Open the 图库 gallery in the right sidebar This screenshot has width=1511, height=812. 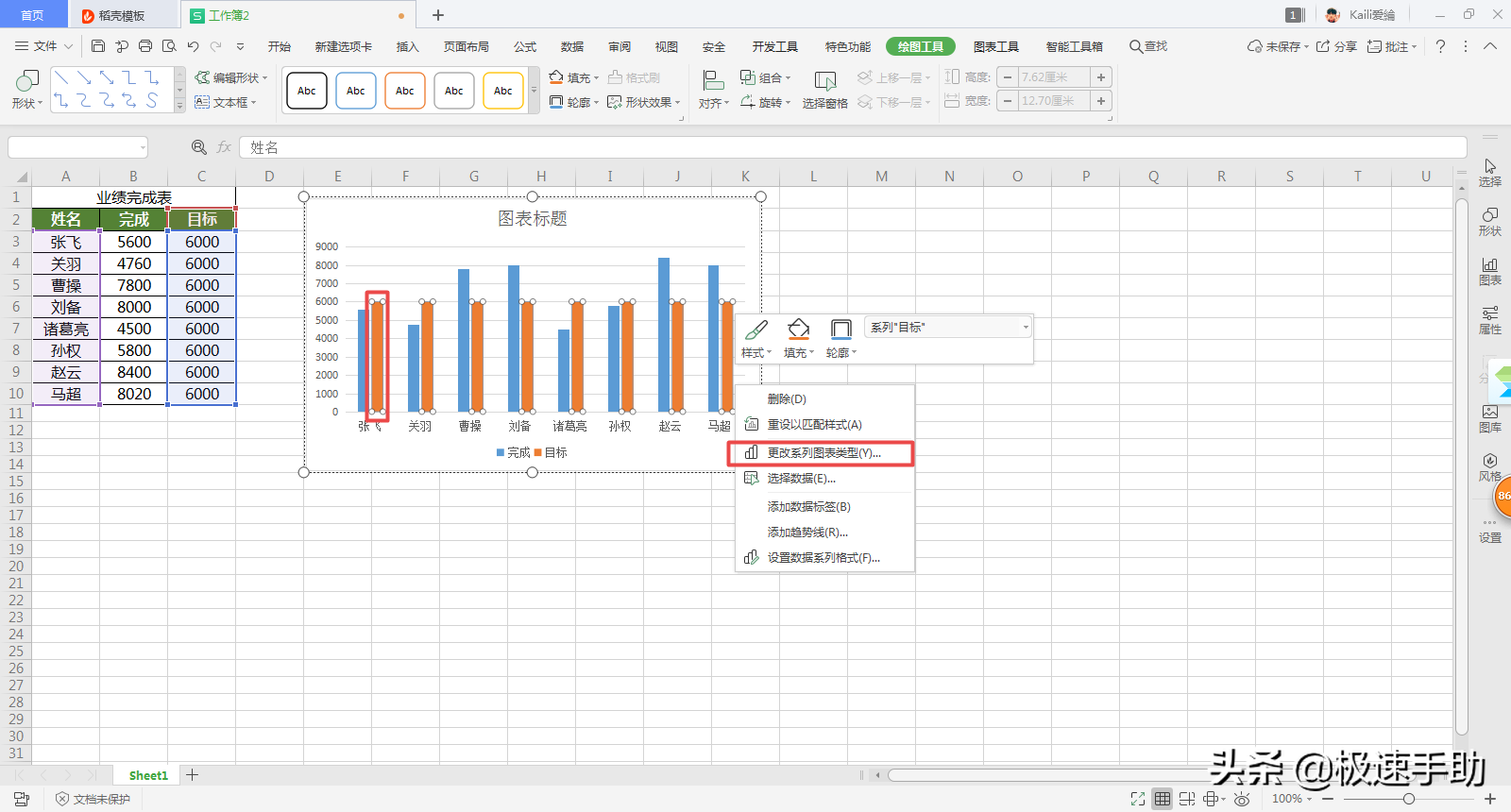tap(1490, 418)
